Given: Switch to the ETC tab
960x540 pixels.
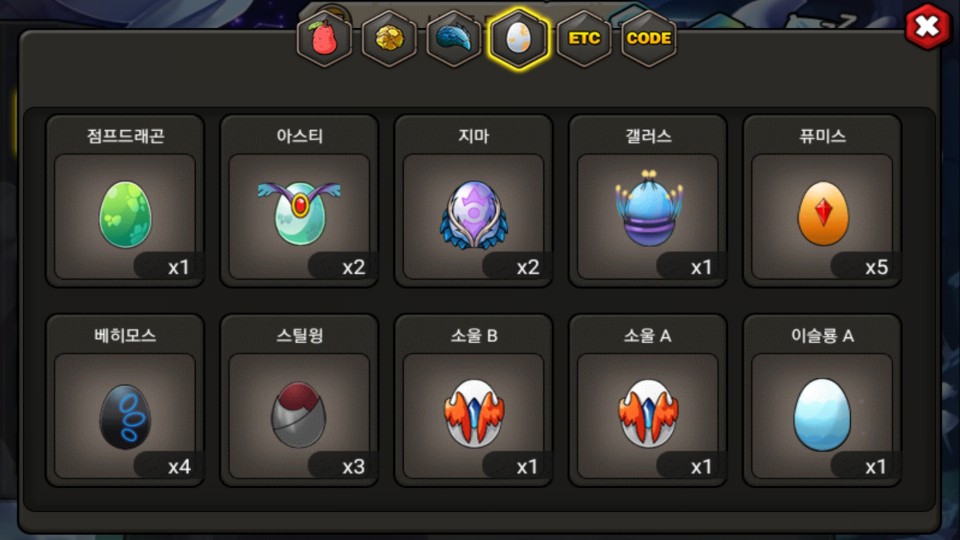Looking at the screenshot, I should (584, 39).
